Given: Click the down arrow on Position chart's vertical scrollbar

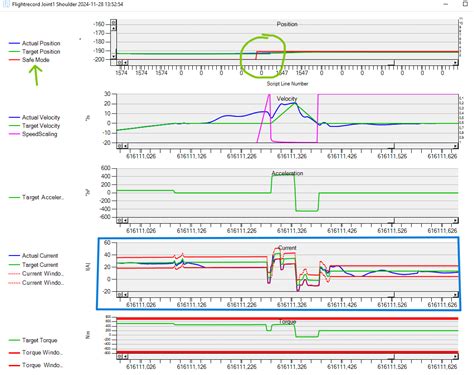Looking at the screenshot, I should (114, 56).
